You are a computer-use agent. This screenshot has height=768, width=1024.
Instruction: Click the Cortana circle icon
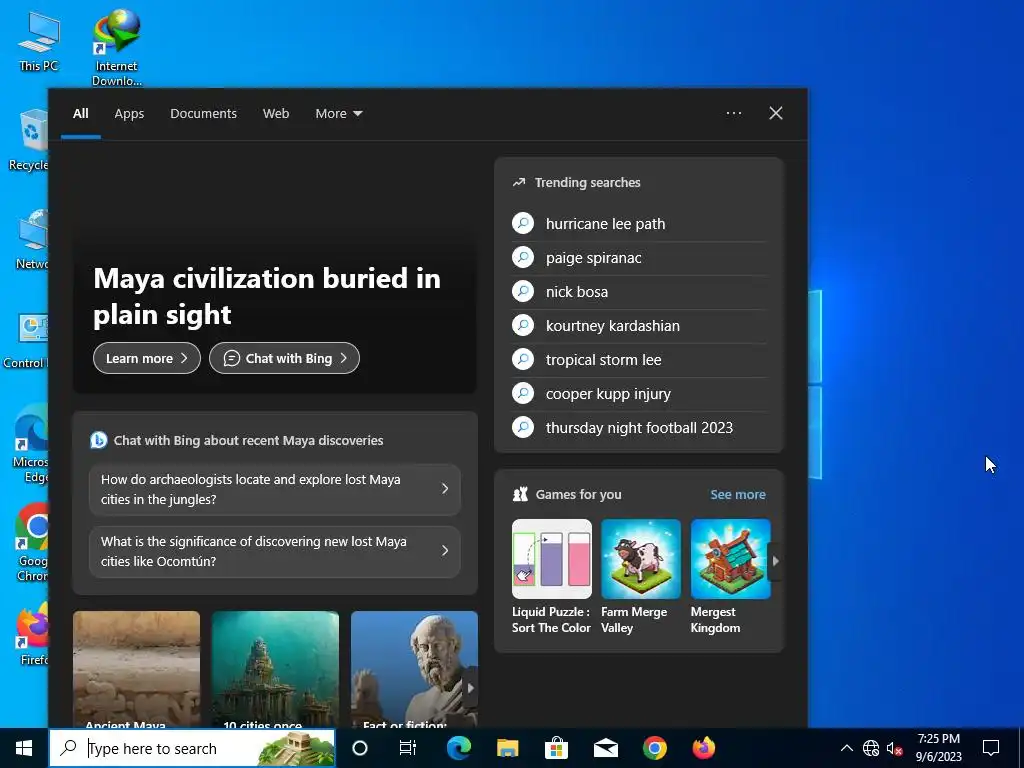pos(360,748)
